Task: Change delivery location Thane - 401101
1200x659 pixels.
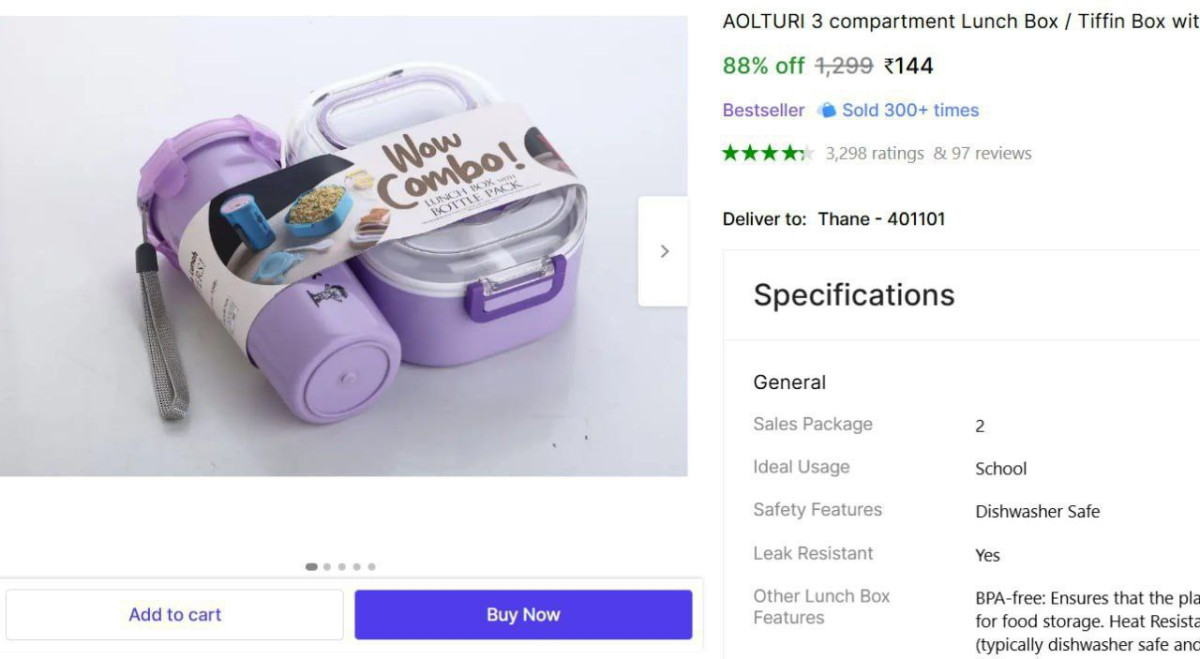Action: pyautogui.click(x=881, y=219)
